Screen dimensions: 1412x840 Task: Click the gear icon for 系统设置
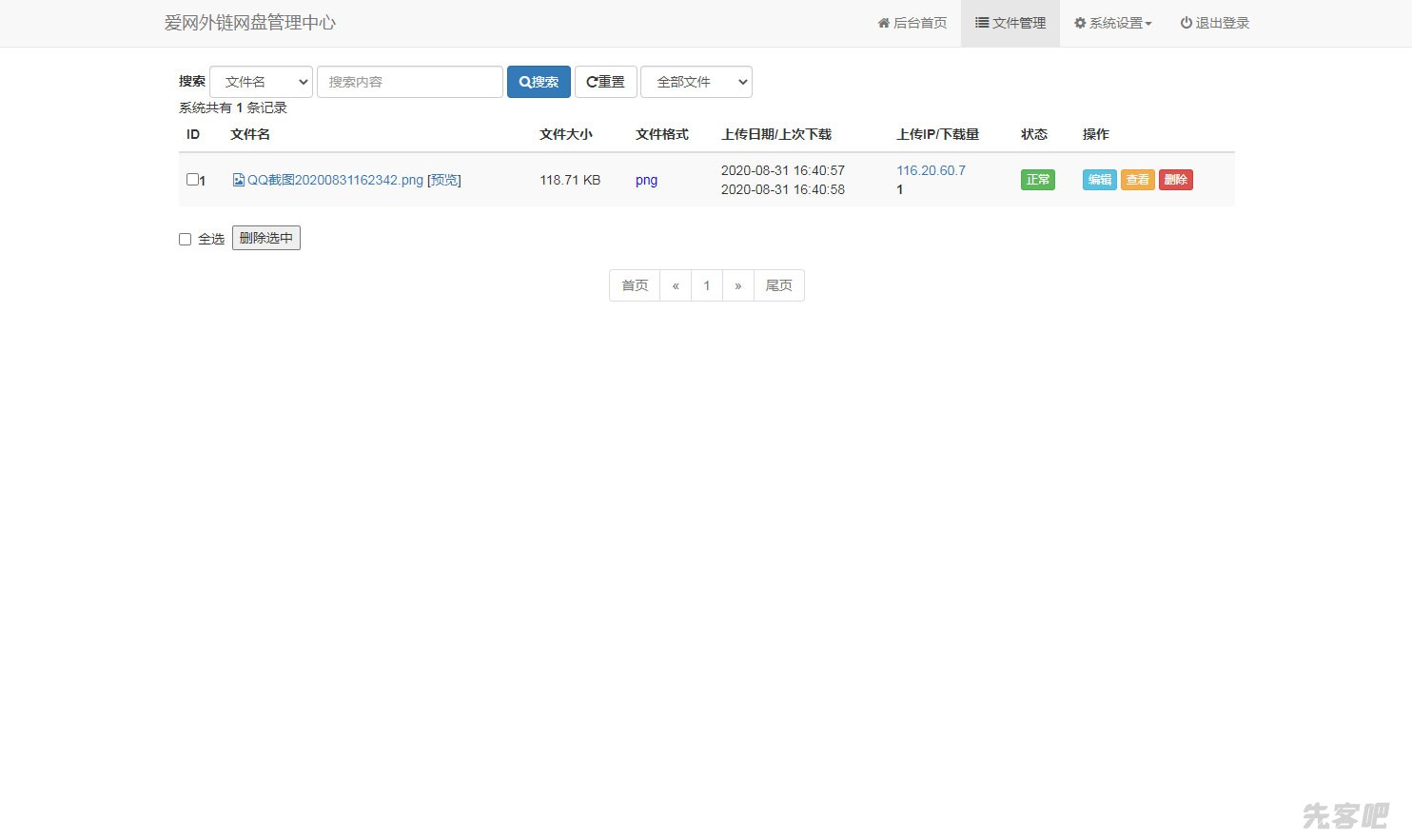(1080, 23)
